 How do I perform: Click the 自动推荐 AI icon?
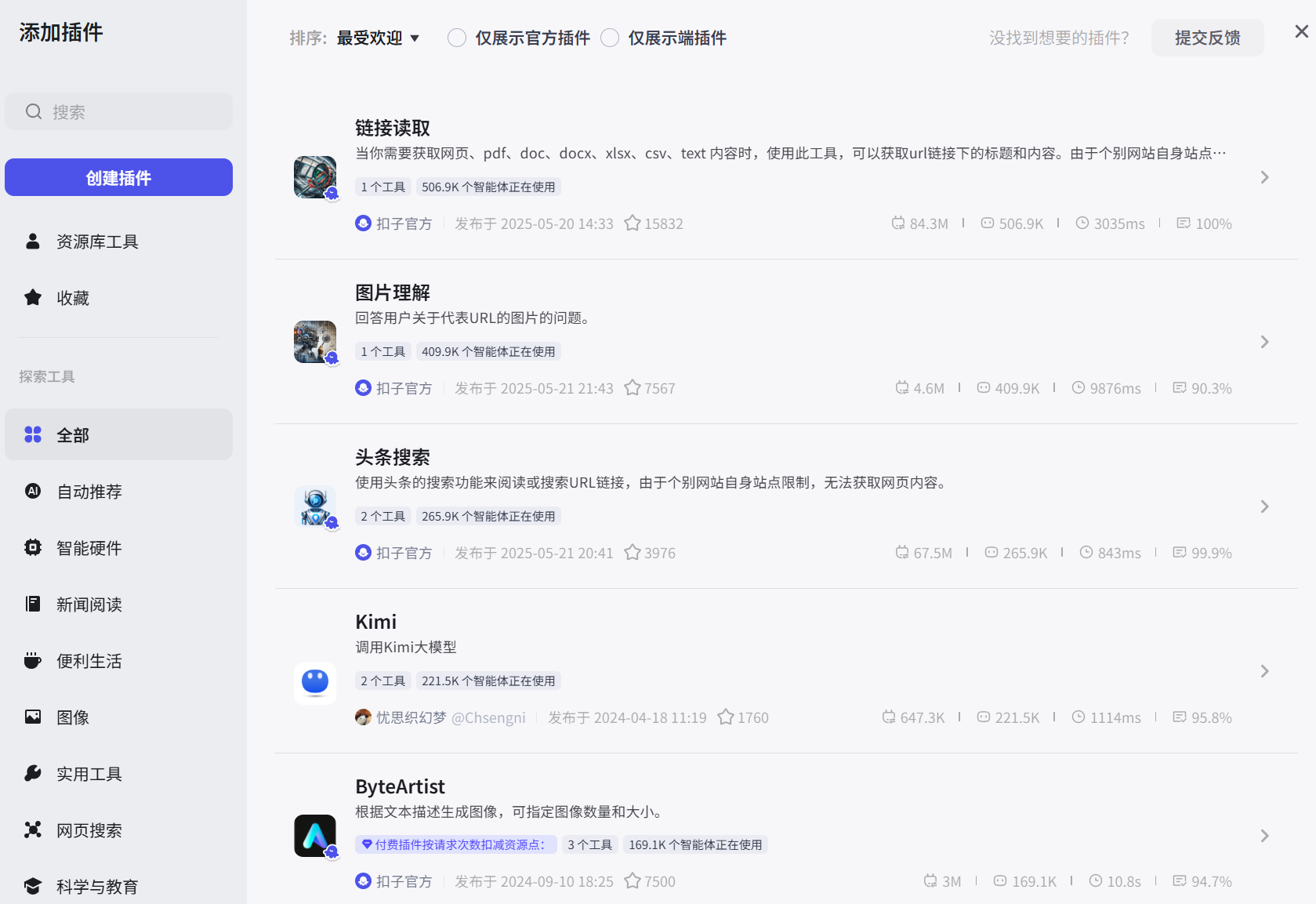tap(33, 491)
